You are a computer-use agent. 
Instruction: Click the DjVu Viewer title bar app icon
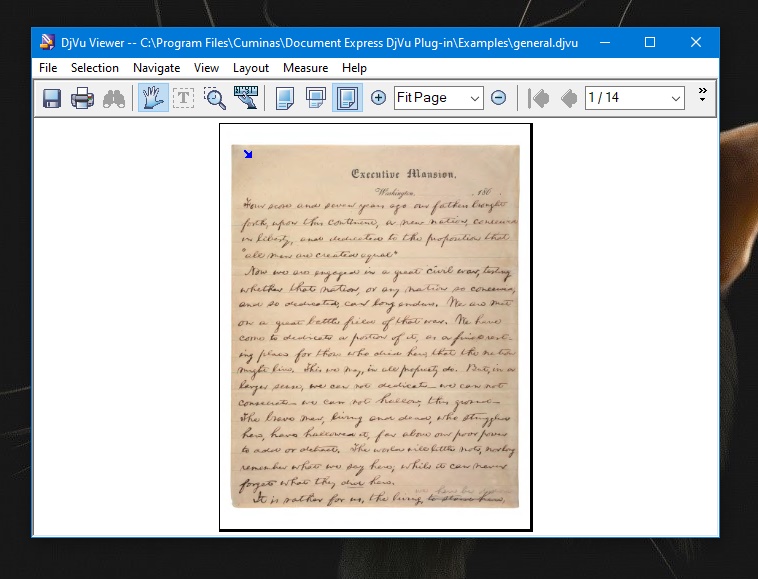[47, 43]
